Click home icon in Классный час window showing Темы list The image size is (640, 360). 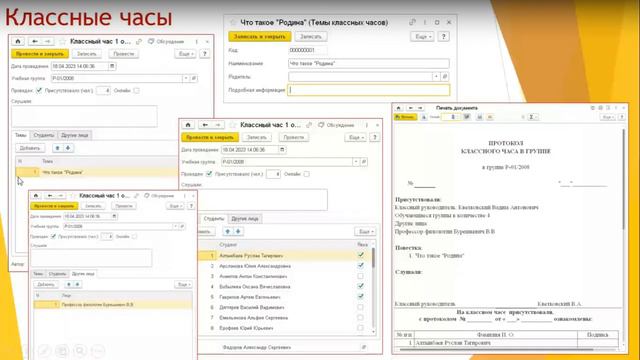click(18, 41)
